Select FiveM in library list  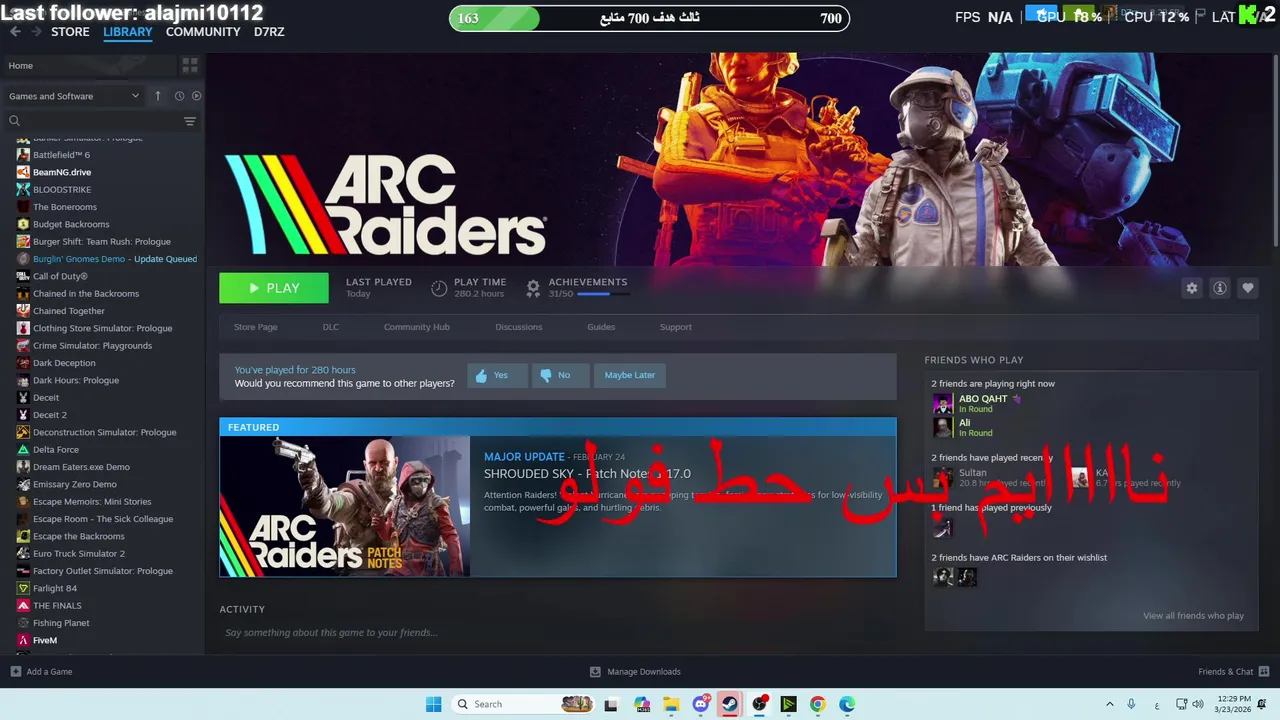(45, 640)
